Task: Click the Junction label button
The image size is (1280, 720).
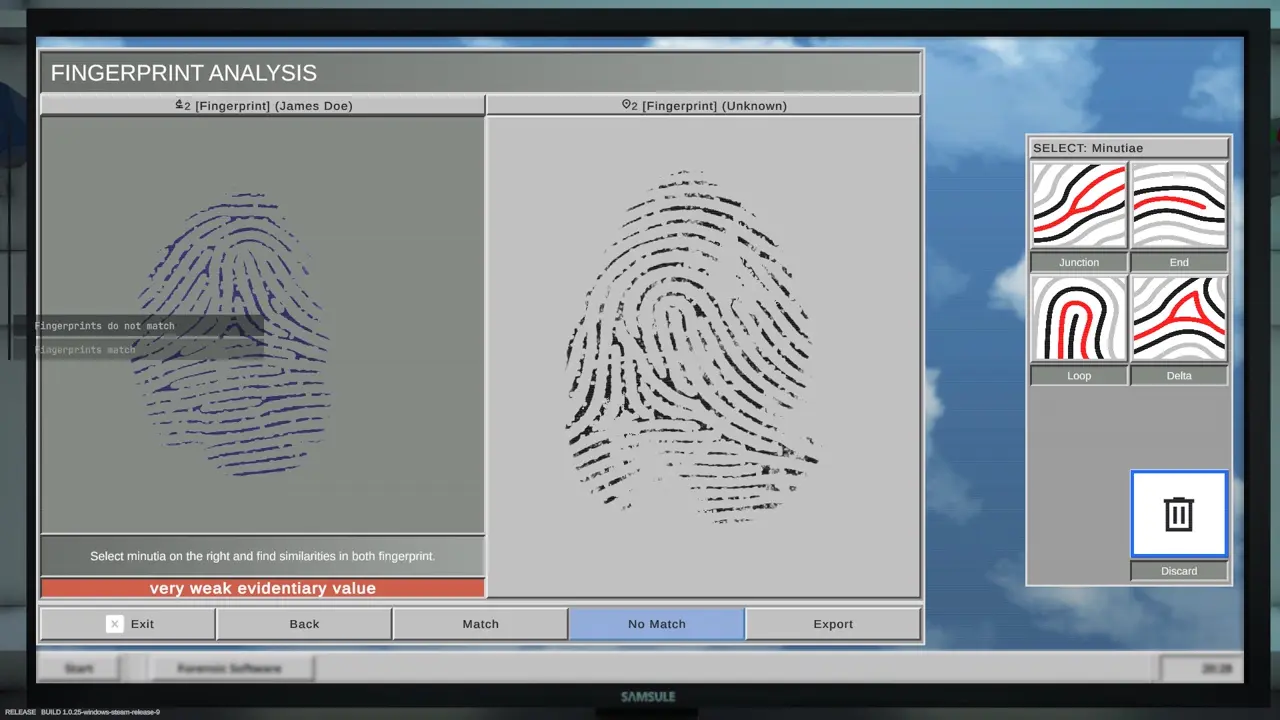Action: click(1079, 262)
